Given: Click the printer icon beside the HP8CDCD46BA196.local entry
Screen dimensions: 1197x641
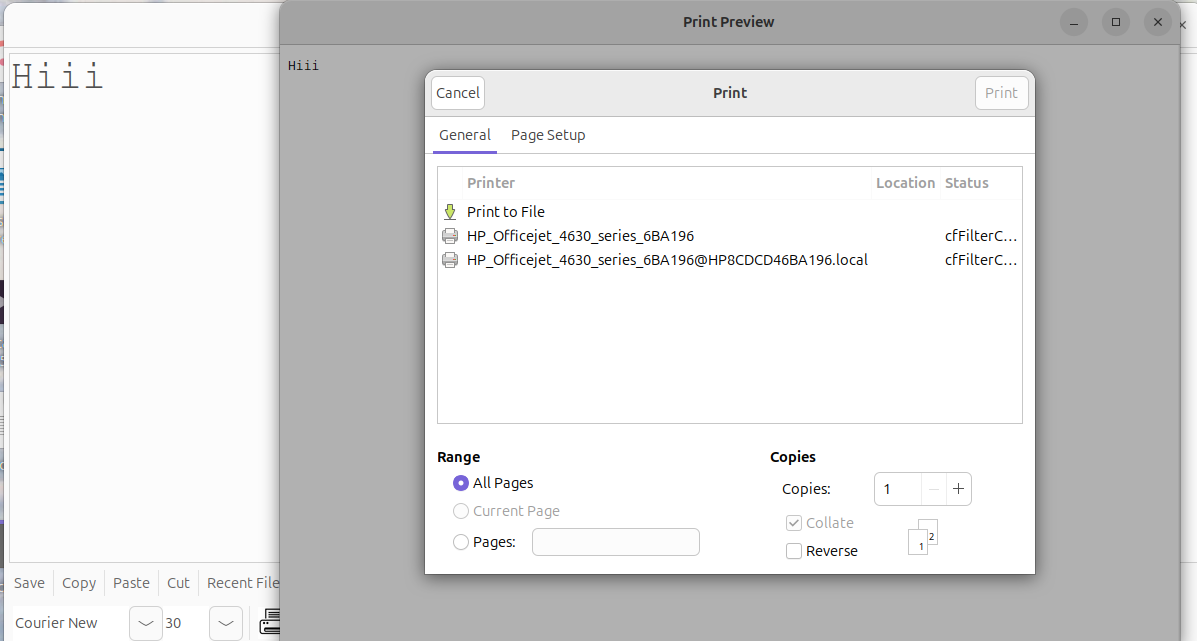Looking at the screenshot, I should (x=450, y=260).
